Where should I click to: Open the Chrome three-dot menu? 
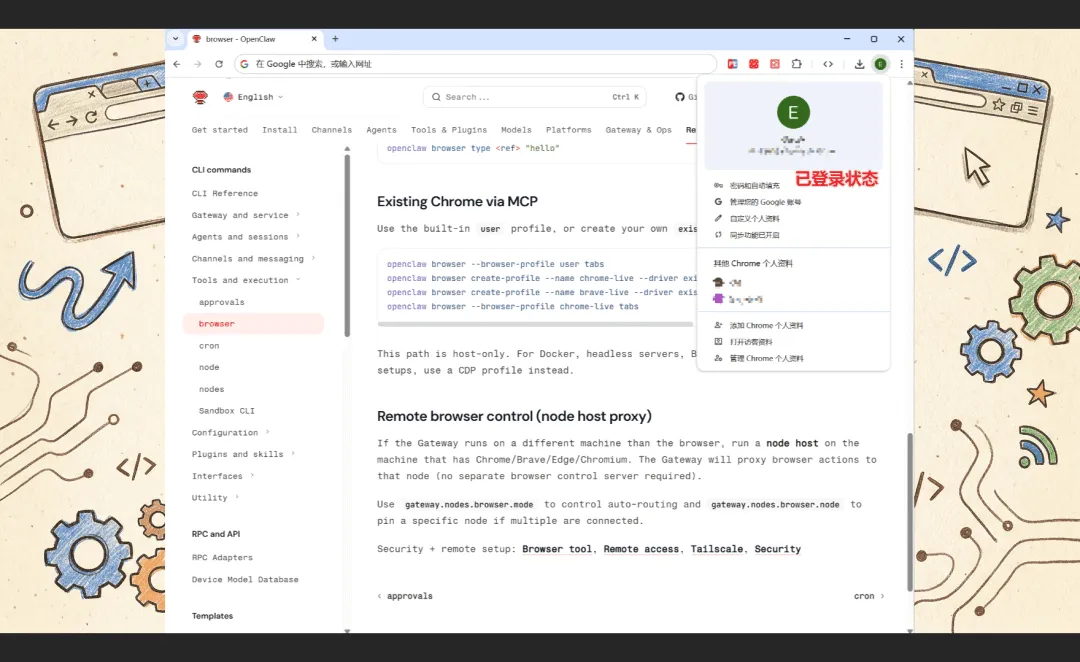901,64
